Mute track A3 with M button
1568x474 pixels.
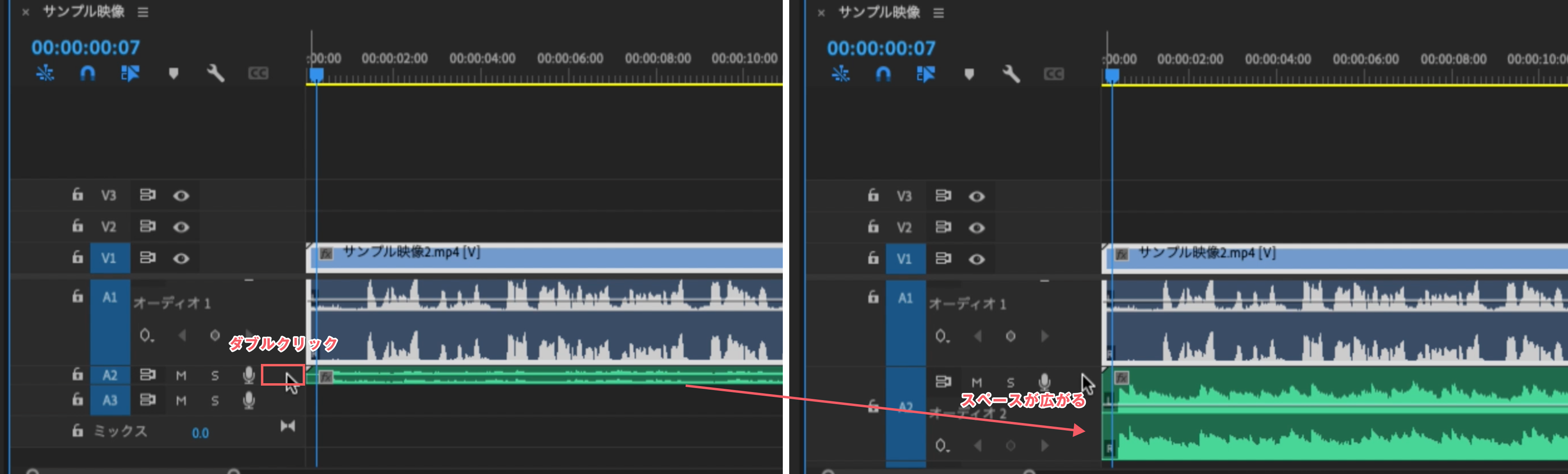click(x=181, y=401)
